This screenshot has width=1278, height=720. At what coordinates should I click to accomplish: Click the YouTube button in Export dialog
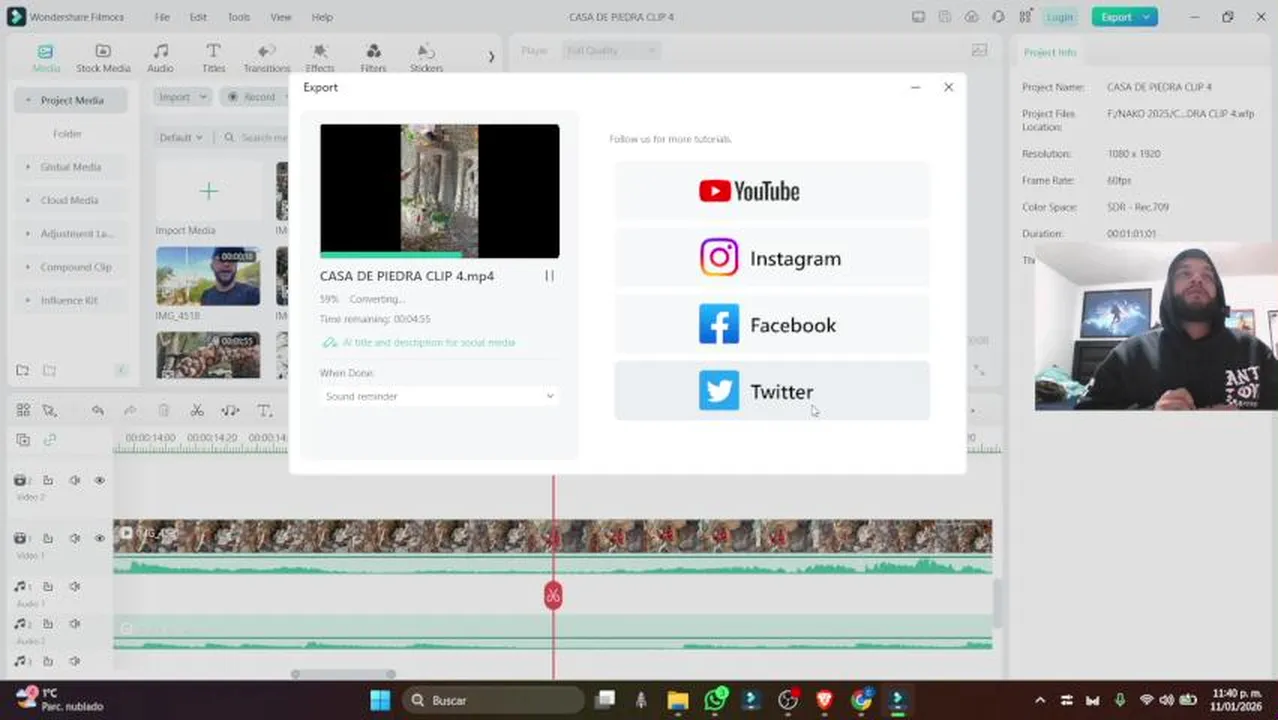pyautogui.click(x=772, y=191)
